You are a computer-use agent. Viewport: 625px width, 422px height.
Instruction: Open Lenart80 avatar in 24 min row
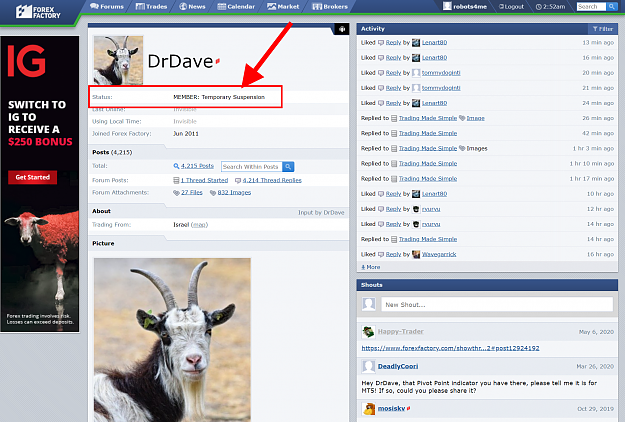coord(416,103)
